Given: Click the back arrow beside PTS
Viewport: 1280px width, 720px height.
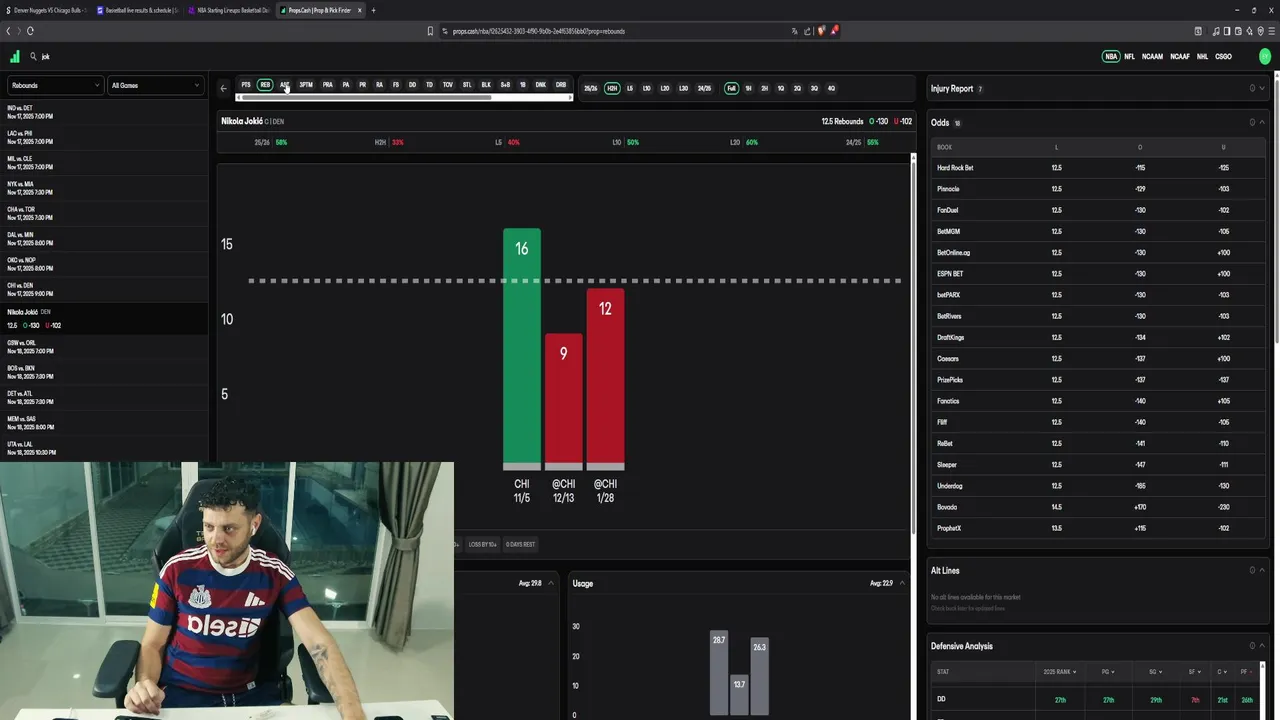Looking at the screenshot, I should coord(224,88).
